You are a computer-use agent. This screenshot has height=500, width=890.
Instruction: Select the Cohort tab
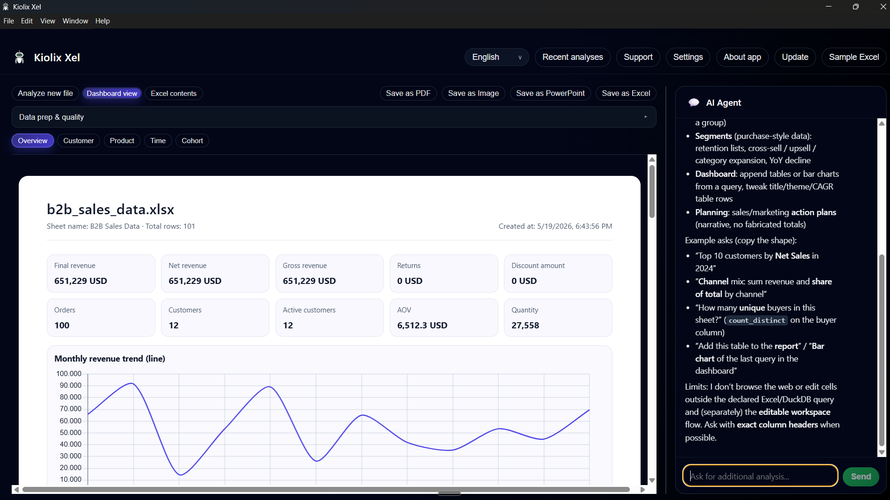192,141
